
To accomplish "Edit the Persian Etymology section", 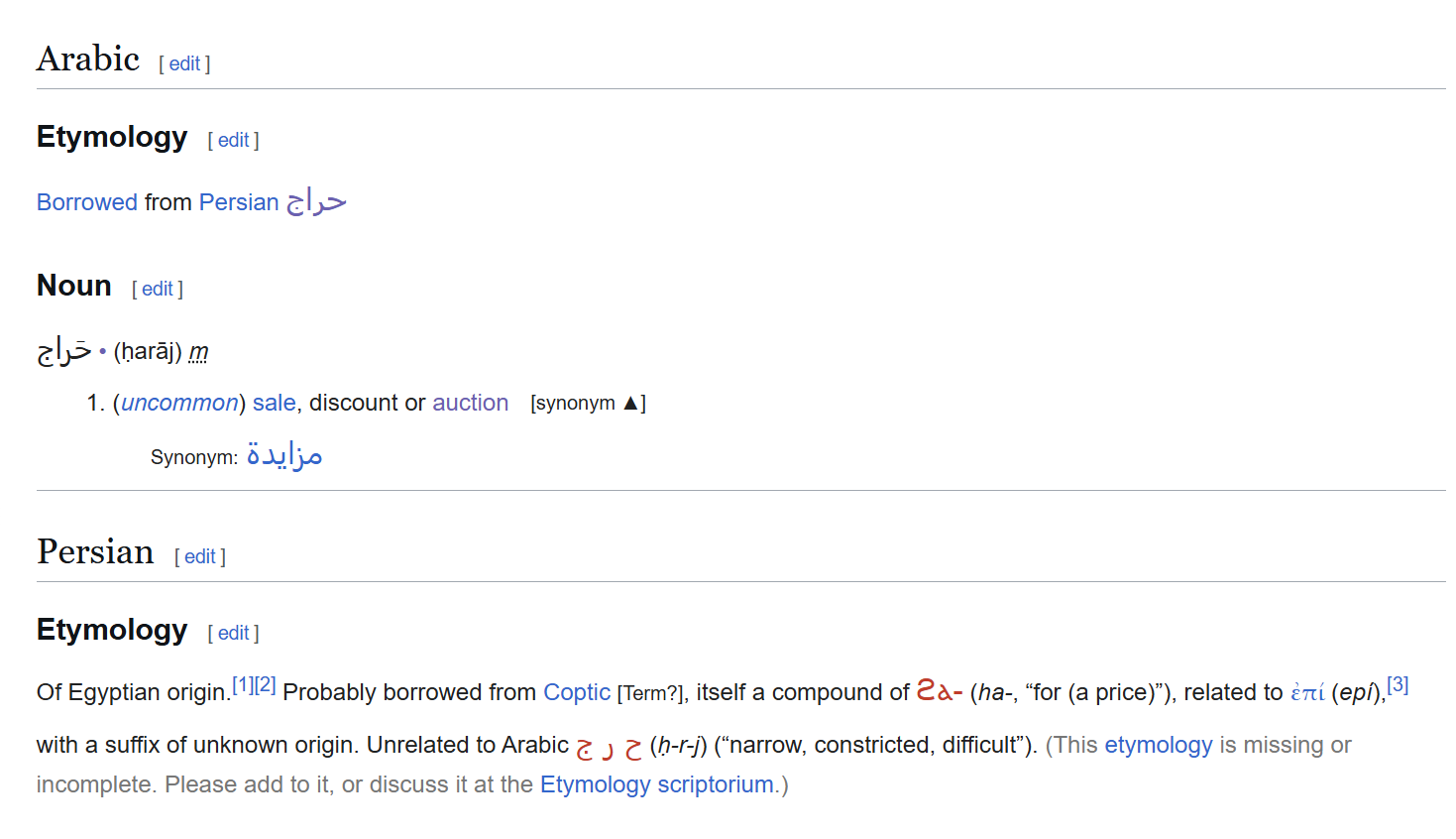I will [233, 634].
